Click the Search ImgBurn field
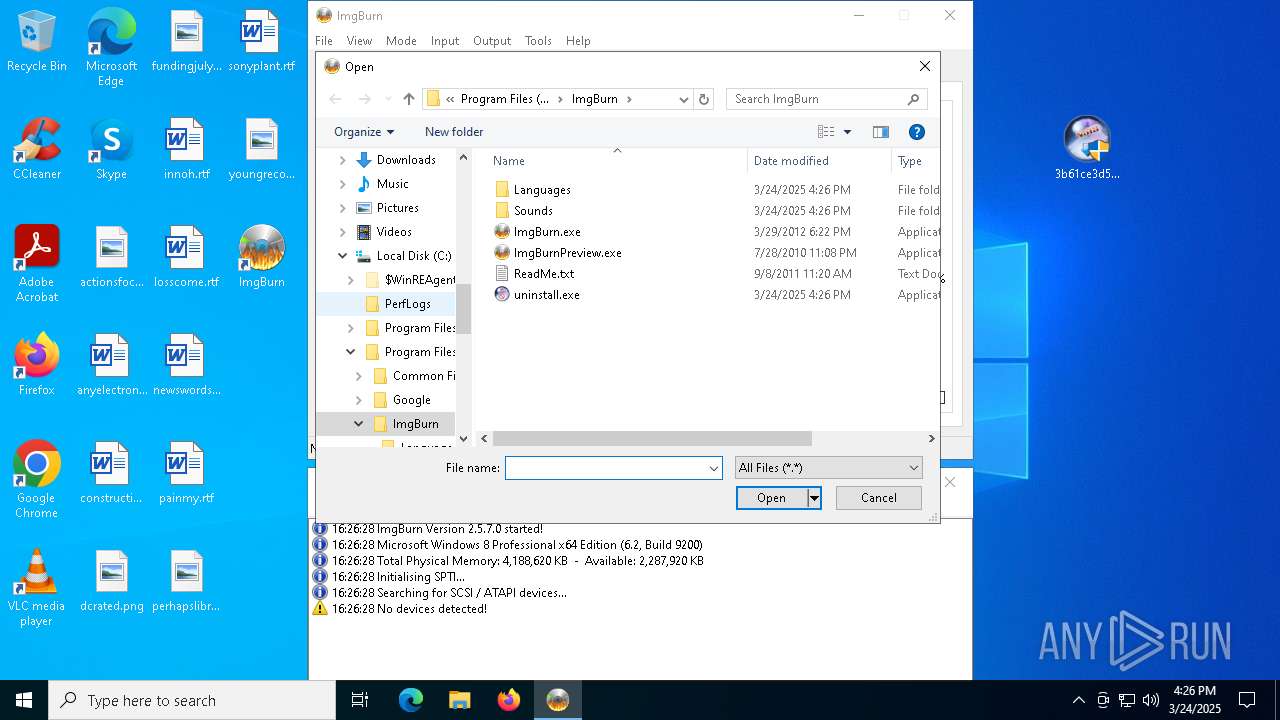 coord(816,99)
